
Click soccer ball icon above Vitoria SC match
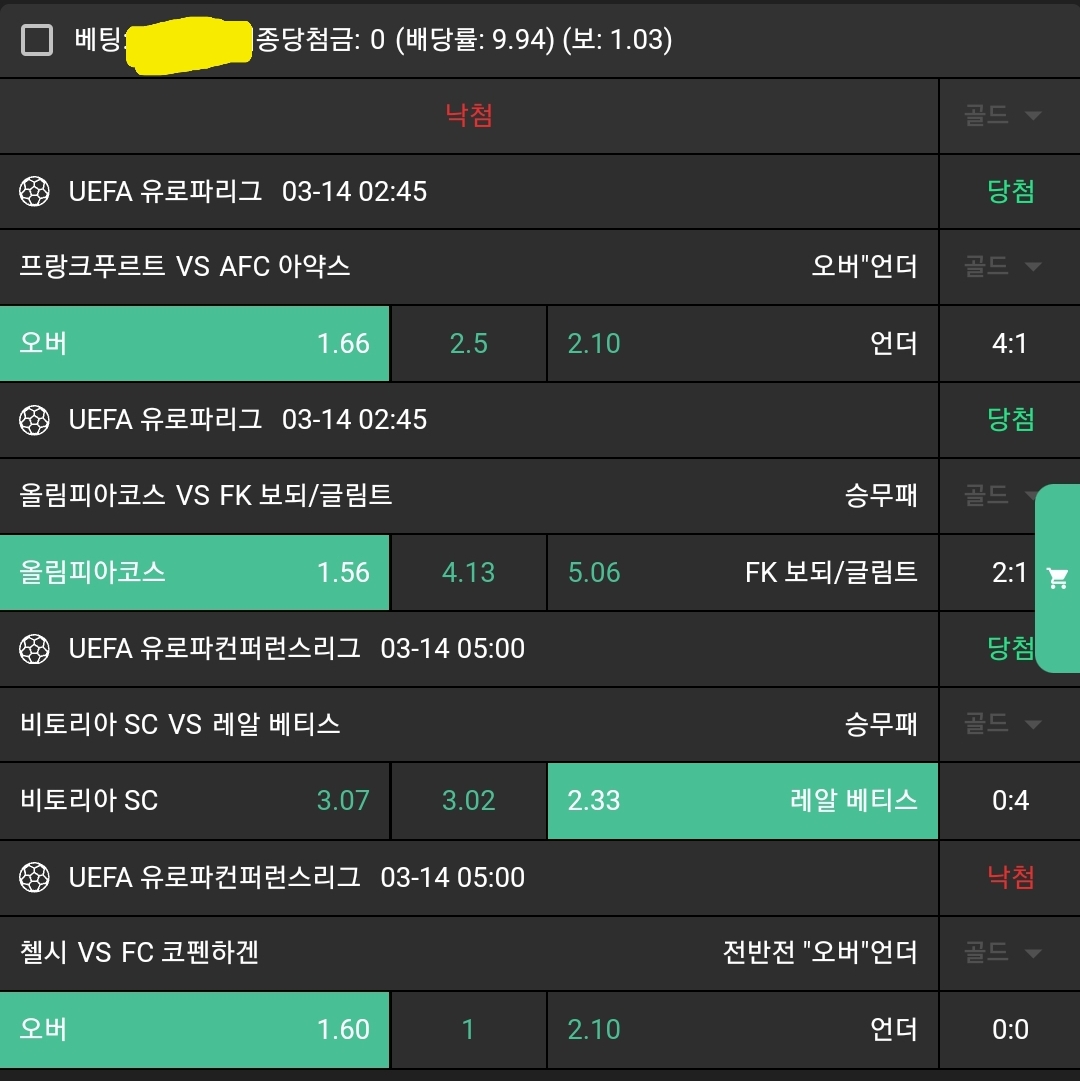click(x=35, y=649)
